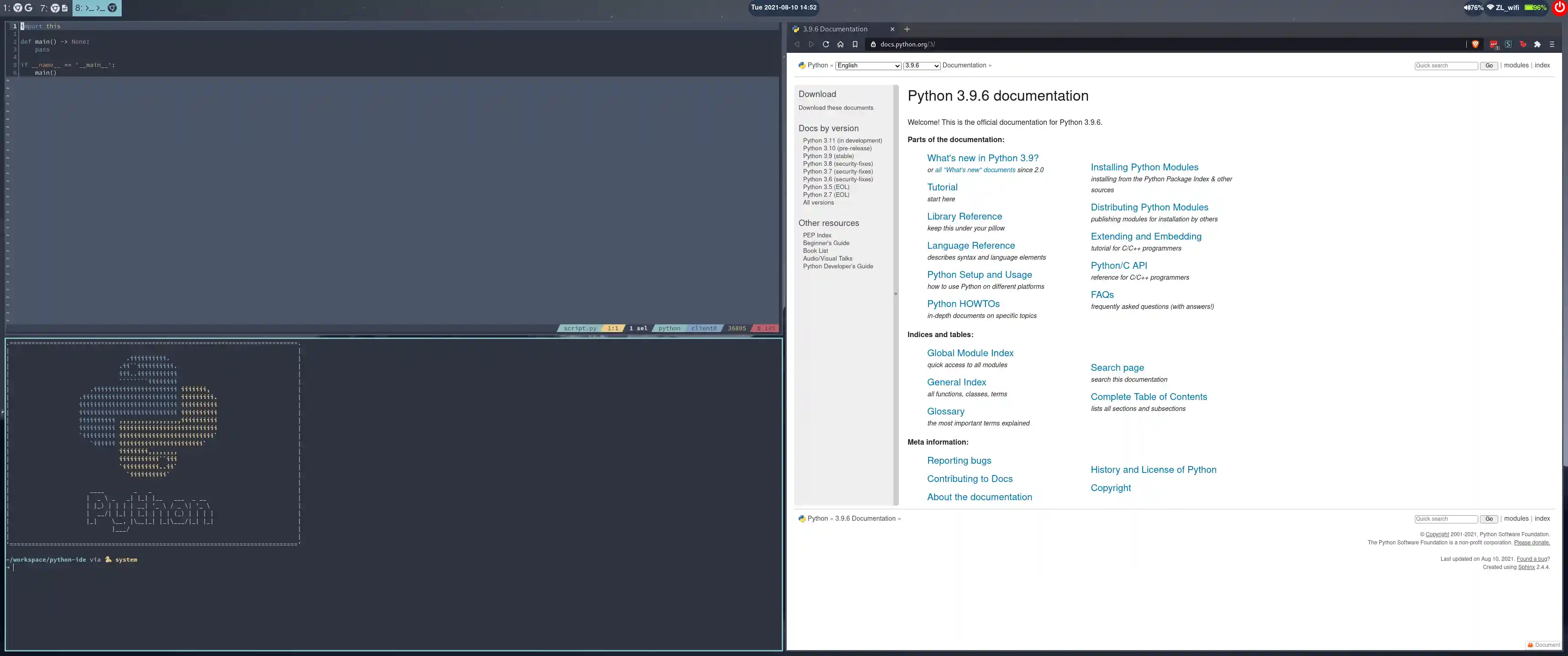Screen dimensions: 1568x656
Task: Click the Go search button
Action: (1488, 65)
